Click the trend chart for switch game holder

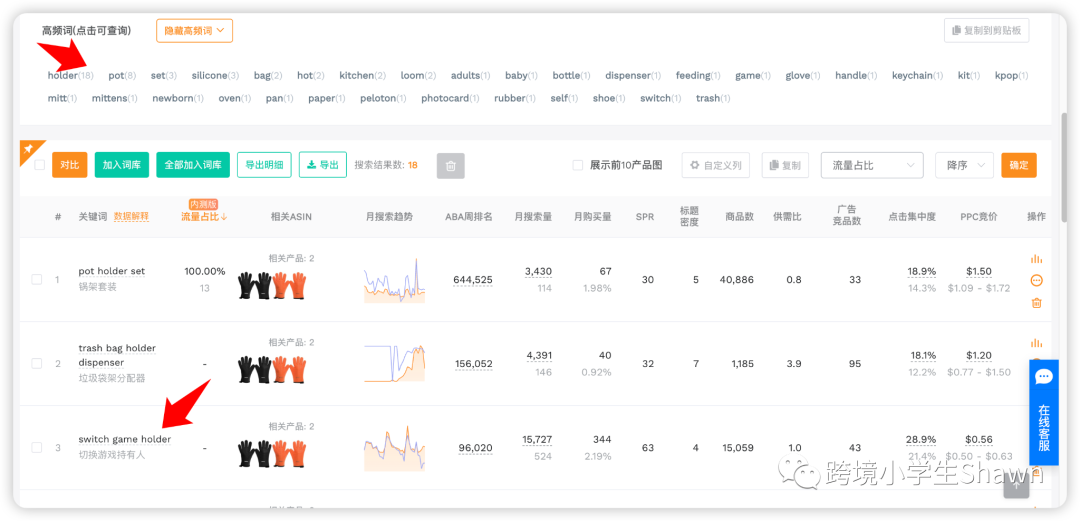[x=394, y=448]
